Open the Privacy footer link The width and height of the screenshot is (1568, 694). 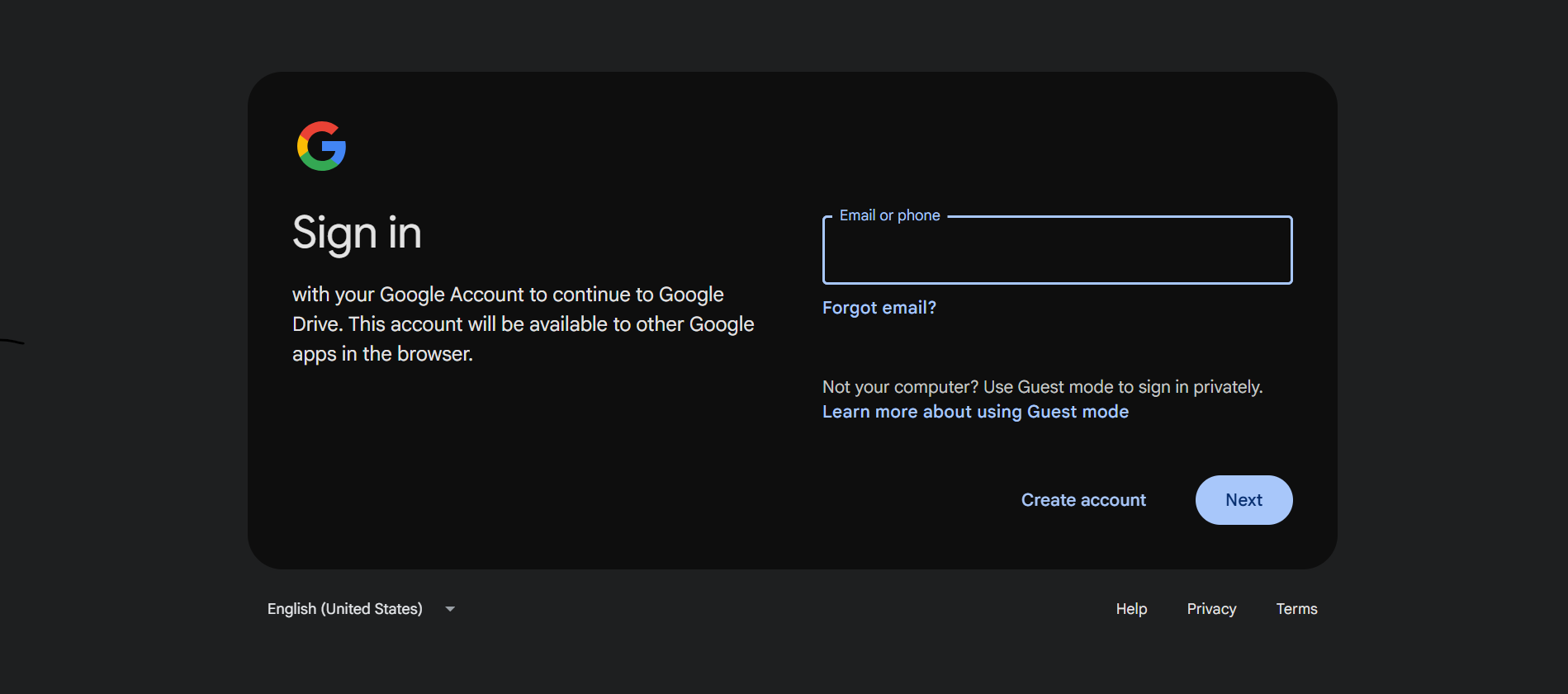point(1211,609)
